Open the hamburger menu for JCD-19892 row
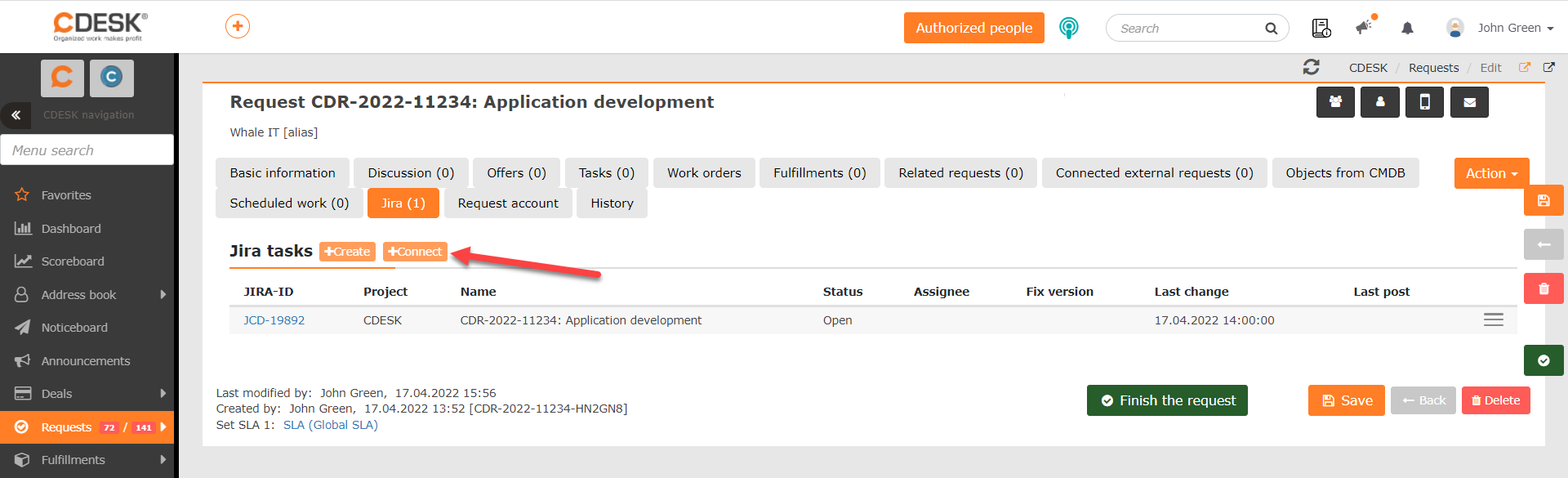The height and width of the screenshot is (478, 1568). (x=1494, y=319)
